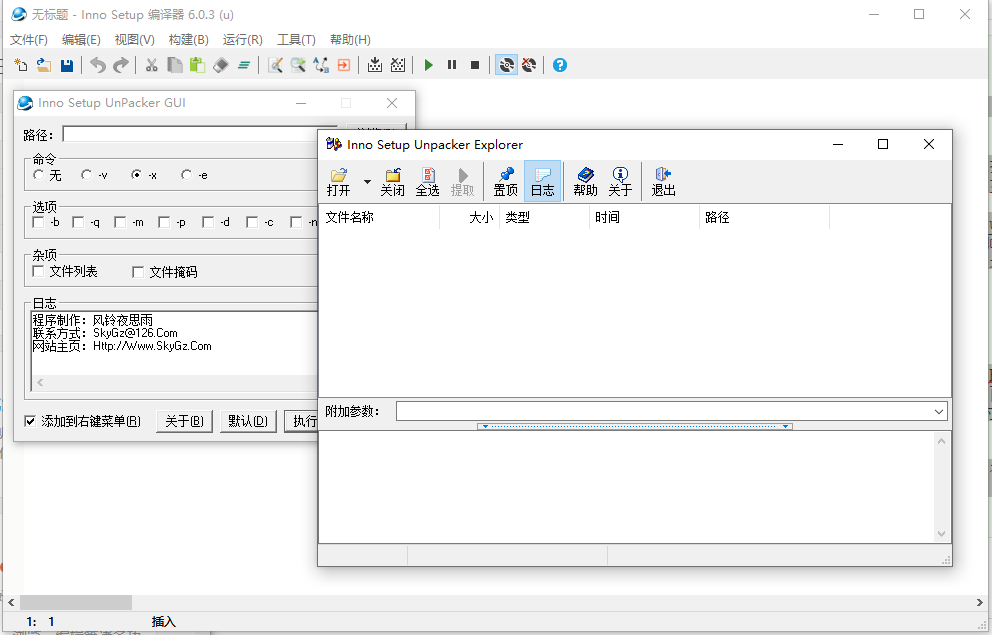Terminate the run using the stop square
This screenshot has height=635, width=992.
pyautogui.click(x=474, y=65)
